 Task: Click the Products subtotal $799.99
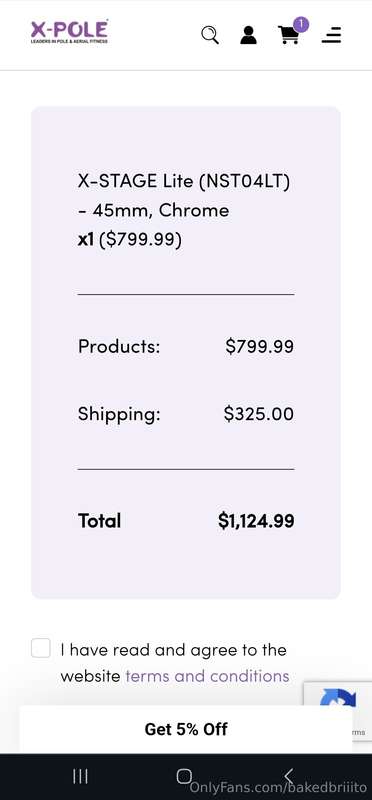tap(260, 346)
